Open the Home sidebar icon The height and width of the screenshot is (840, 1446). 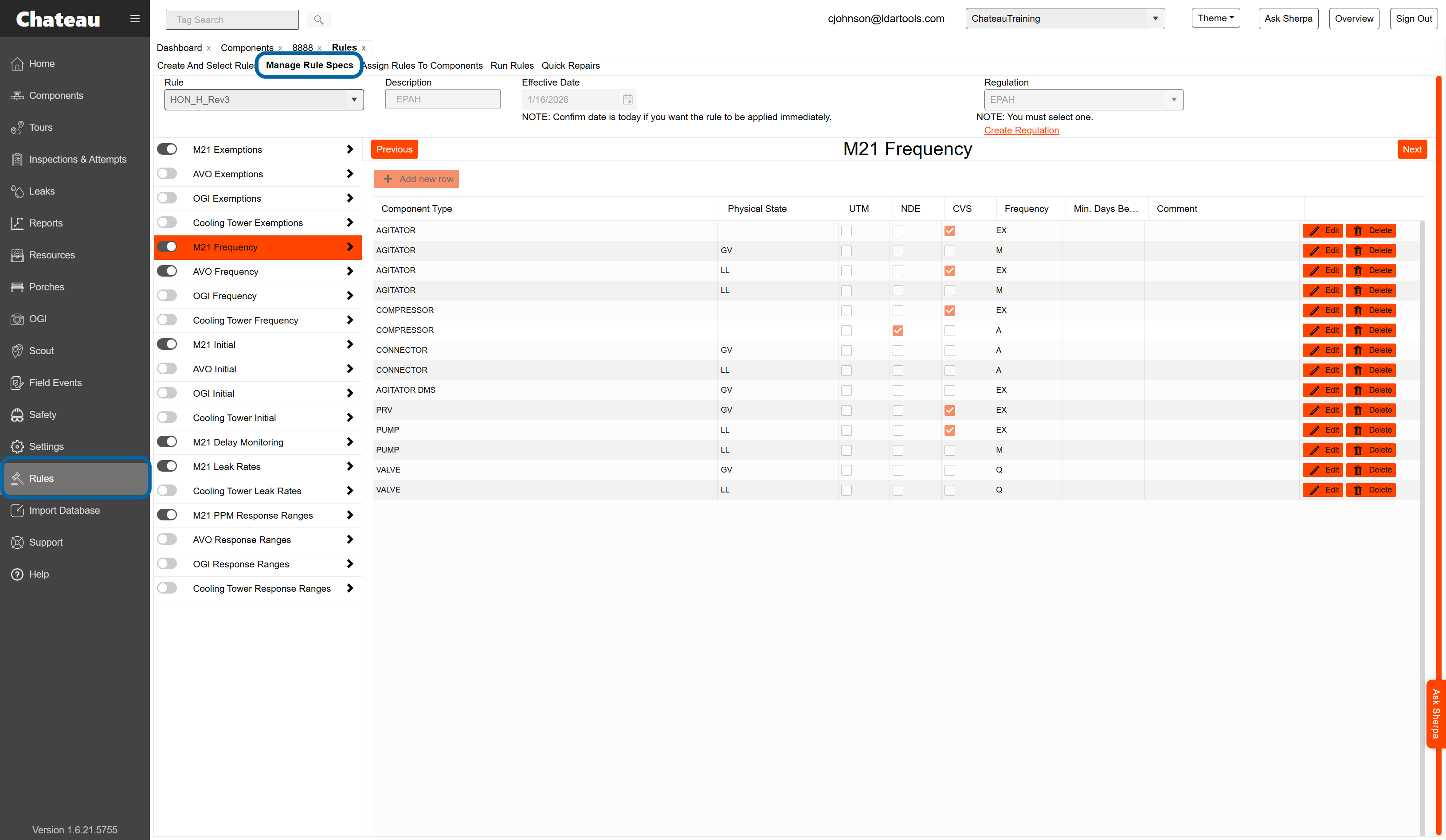(17, 64)
